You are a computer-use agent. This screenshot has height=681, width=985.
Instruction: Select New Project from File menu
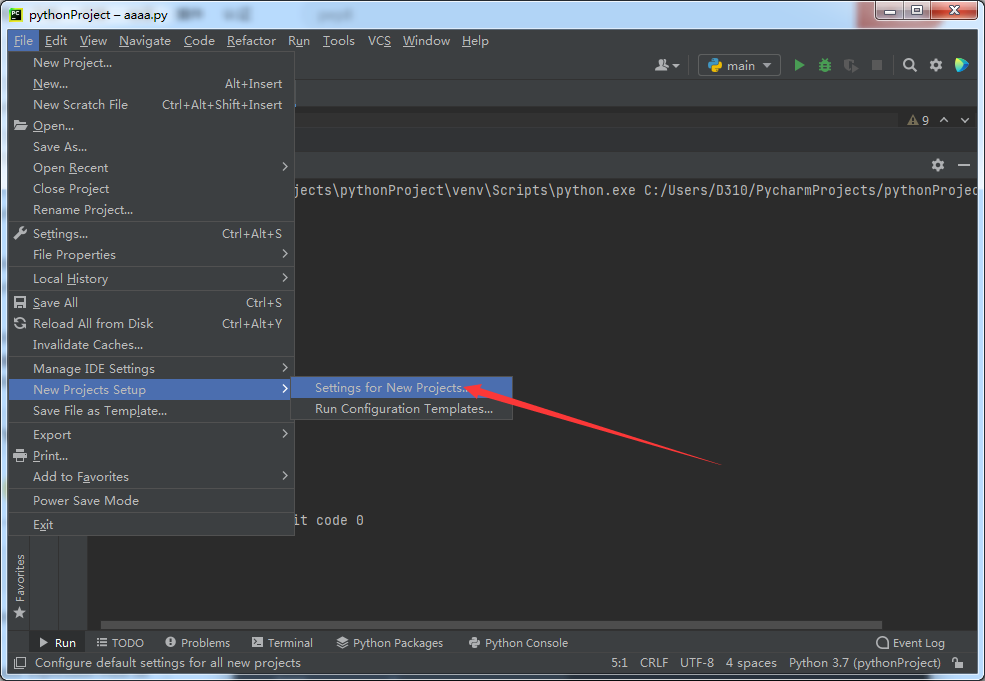(x=151, y=63)
